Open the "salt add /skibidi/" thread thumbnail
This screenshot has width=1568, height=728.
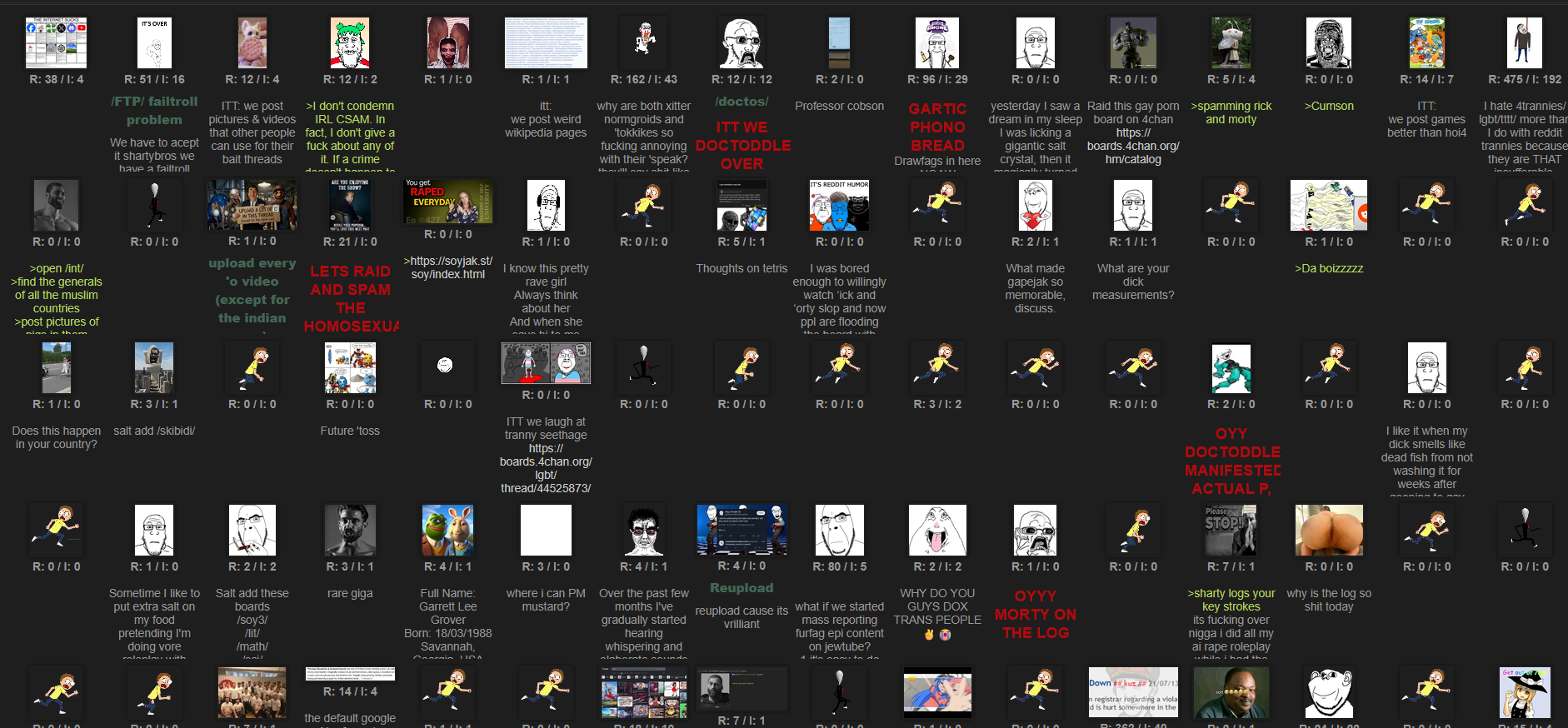click(x=154, y=367)
